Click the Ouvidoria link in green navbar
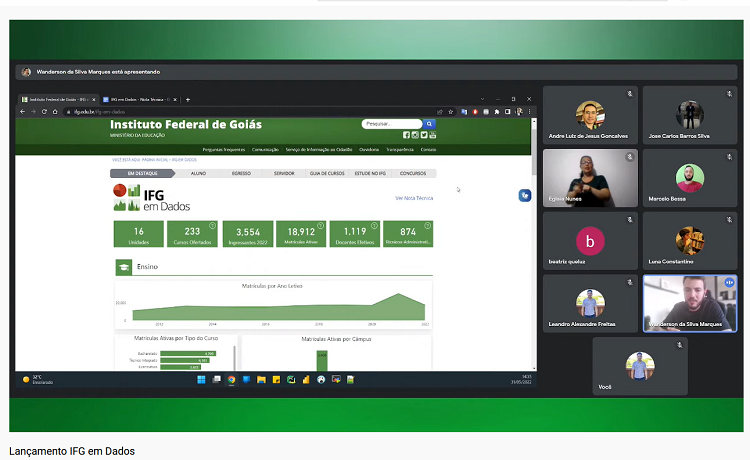This screenshot has height=460, width=750. [x=369, y=149]
